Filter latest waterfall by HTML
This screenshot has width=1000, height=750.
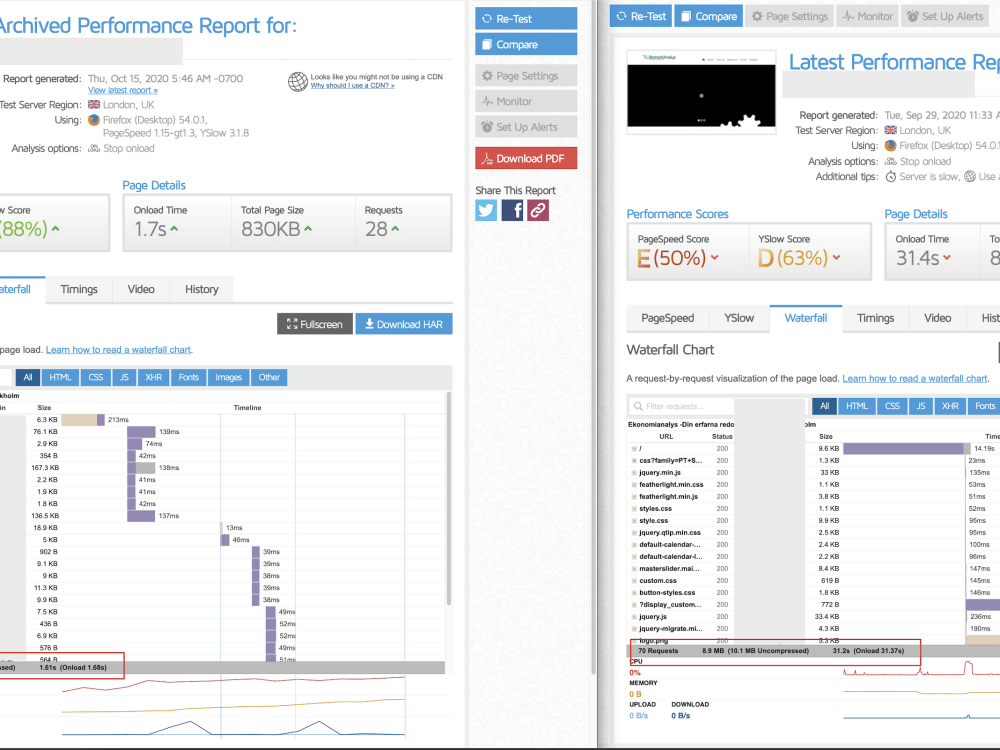[857, 406]
